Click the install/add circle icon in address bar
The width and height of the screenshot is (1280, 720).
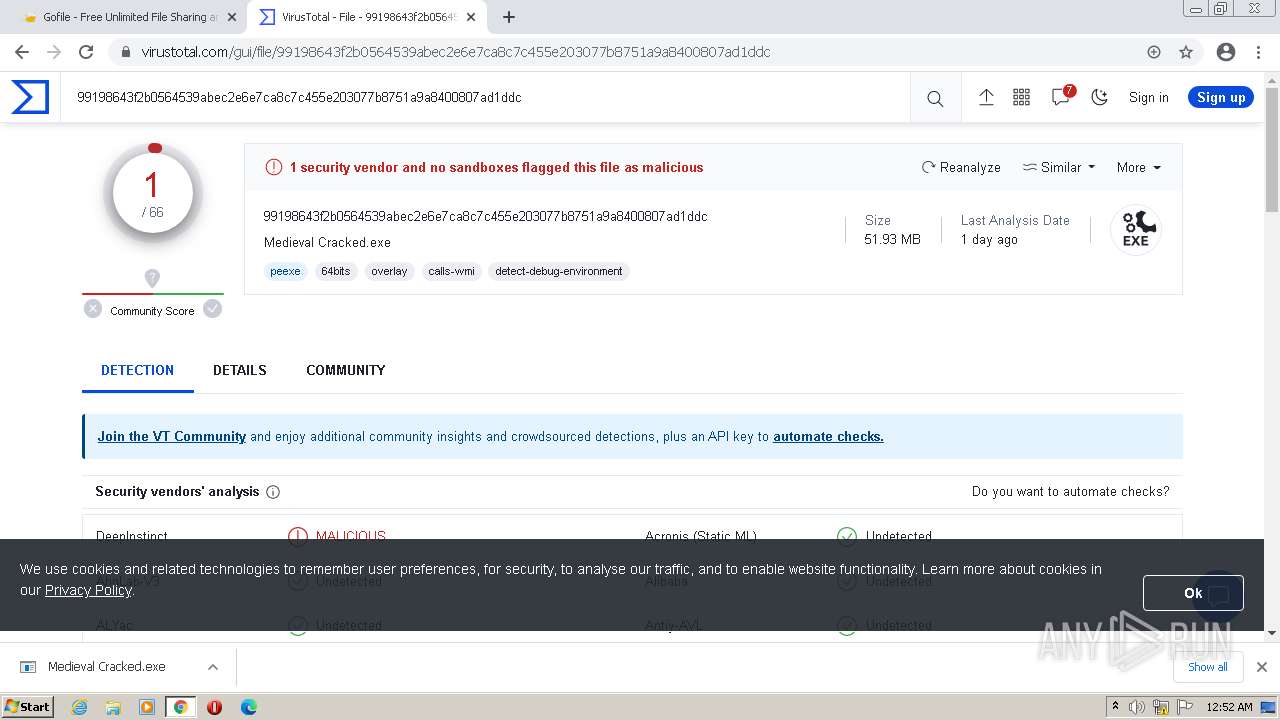1154,52
